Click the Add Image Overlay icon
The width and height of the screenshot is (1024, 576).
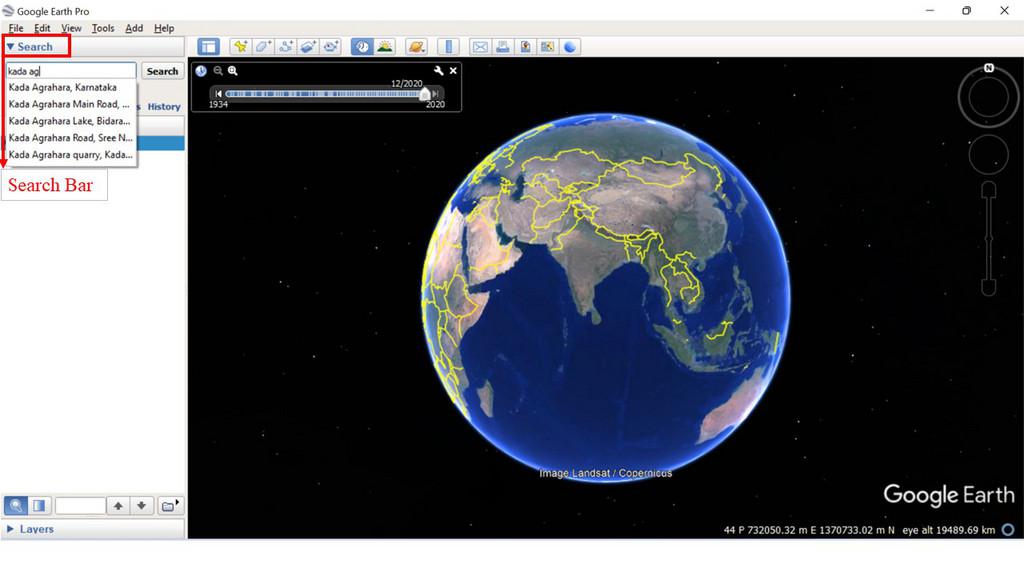pos(309,47)
